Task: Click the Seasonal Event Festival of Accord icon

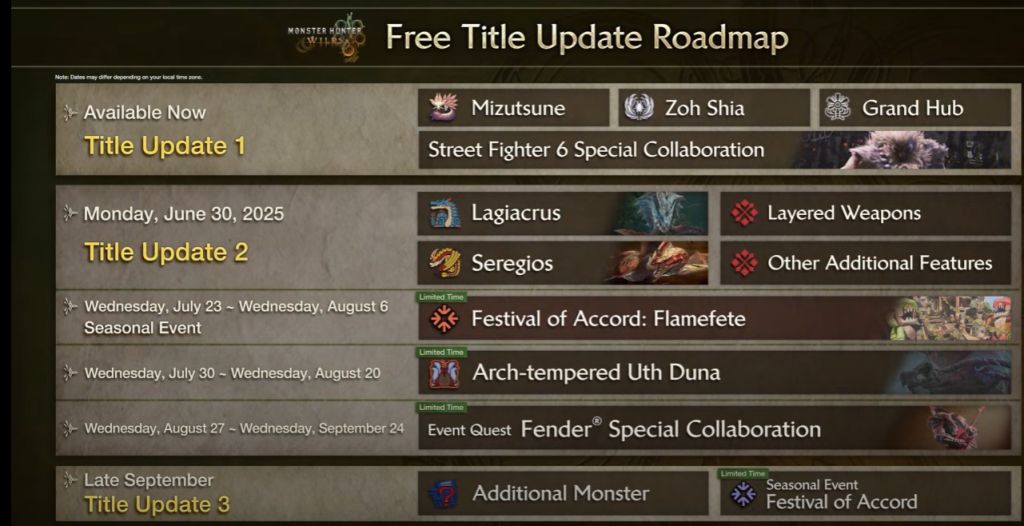Action: click(743, 494)
